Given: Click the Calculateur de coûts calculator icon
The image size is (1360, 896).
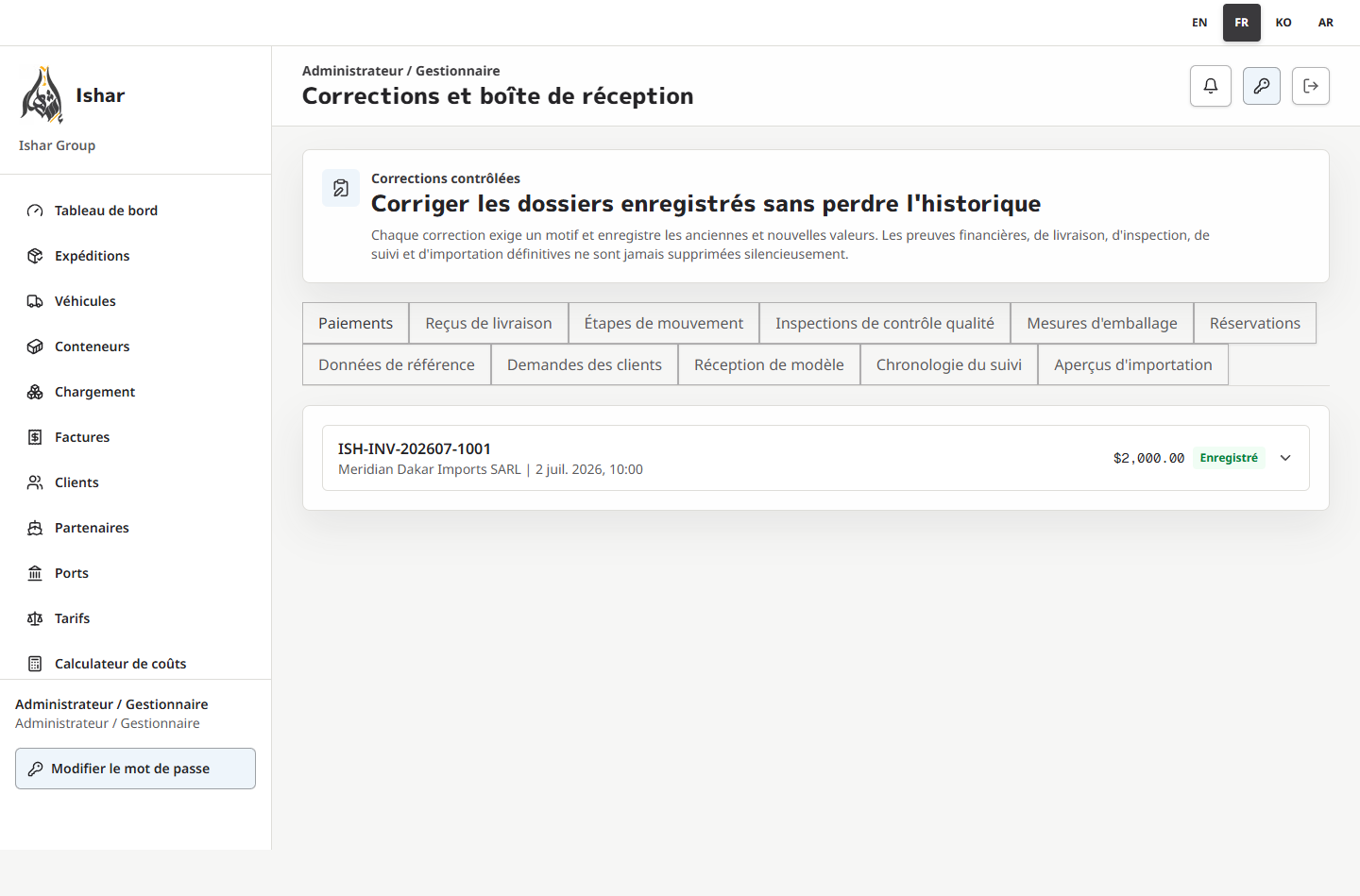Looking at the screenshot, I should pyautogui.click(x=35, y=664).
